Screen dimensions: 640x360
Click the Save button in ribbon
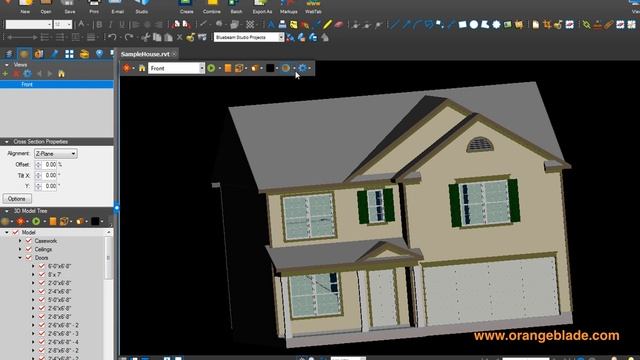(x=69, y=6)
